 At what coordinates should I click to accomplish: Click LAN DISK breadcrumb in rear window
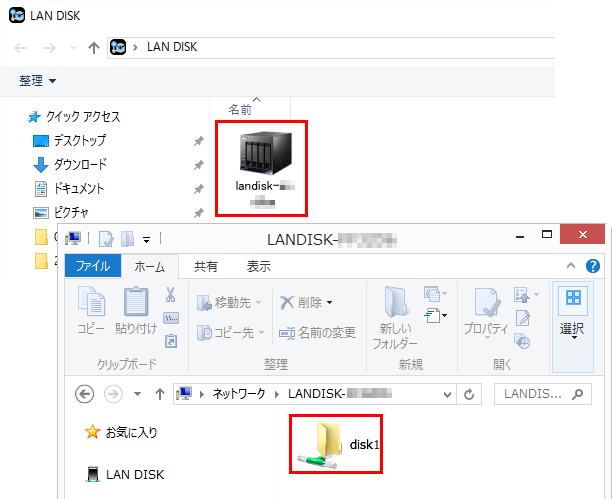(x=172, y=47)
